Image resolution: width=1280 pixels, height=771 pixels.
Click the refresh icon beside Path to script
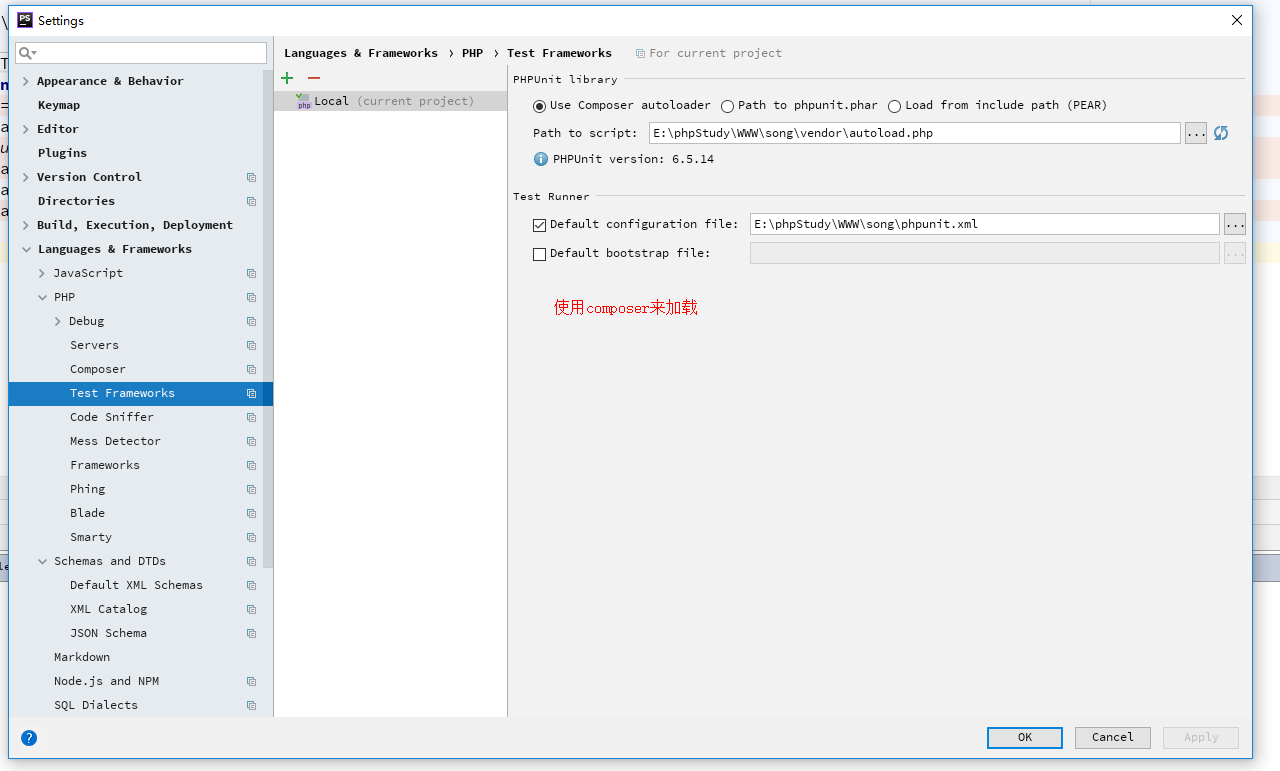click(1221, 133)
